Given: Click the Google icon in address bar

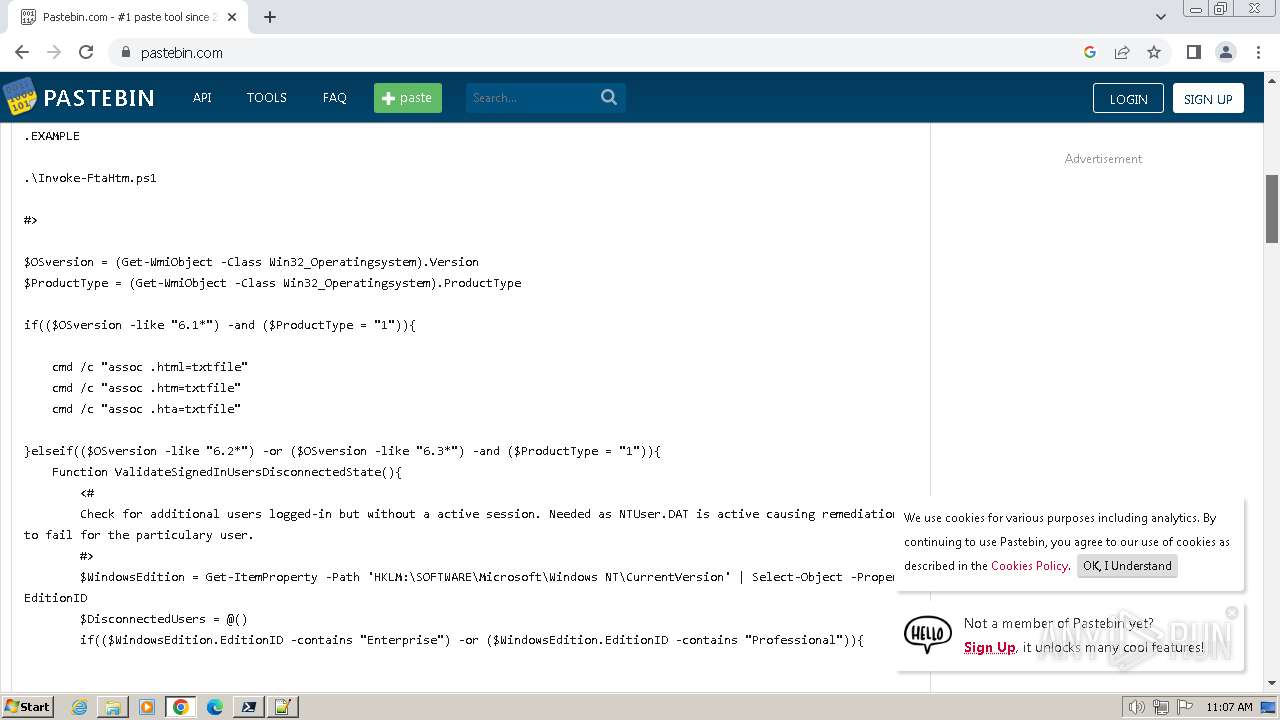Looking at the screenshot, I should (1090, 52).
